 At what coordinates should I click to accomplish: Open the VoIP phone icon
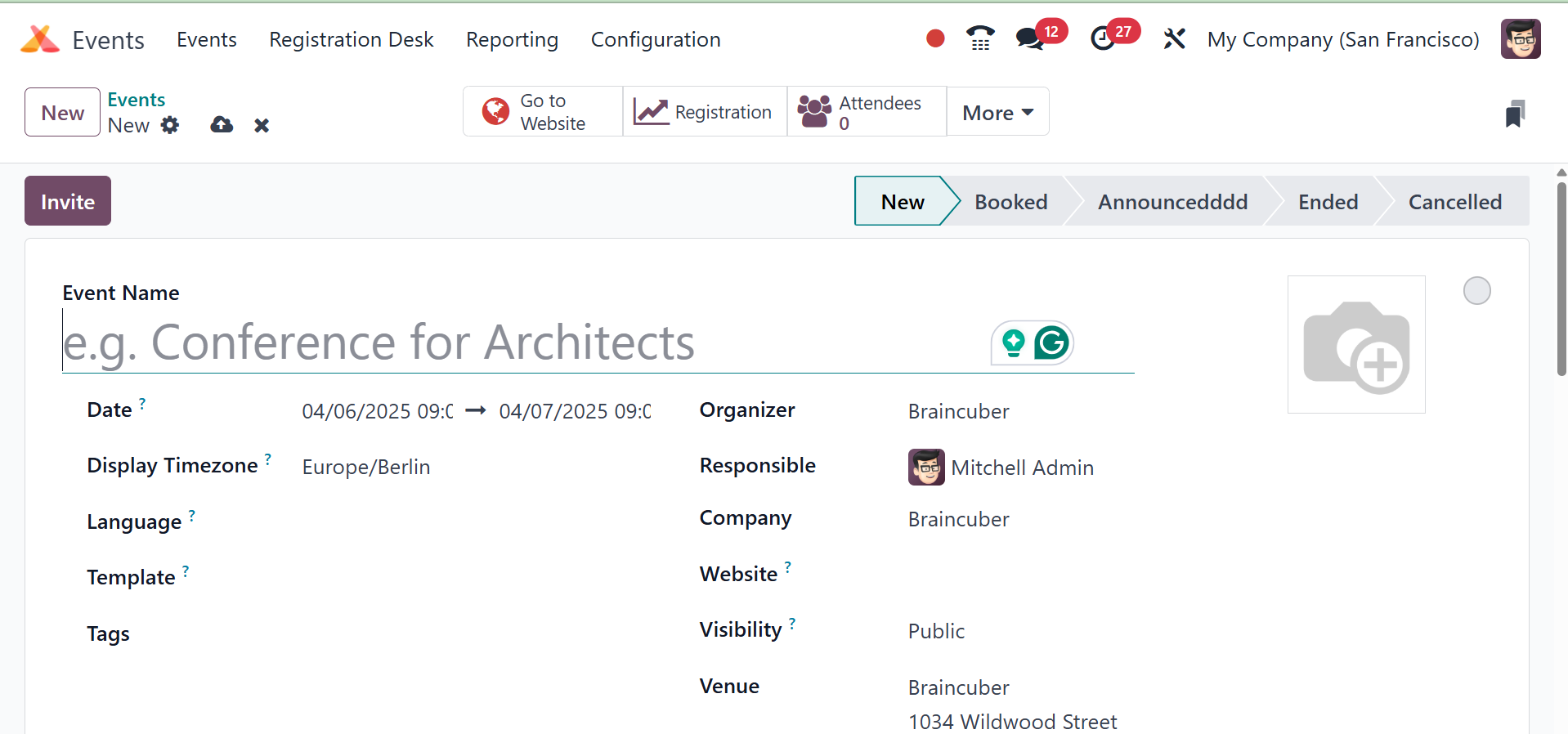[x=979, y=38]
